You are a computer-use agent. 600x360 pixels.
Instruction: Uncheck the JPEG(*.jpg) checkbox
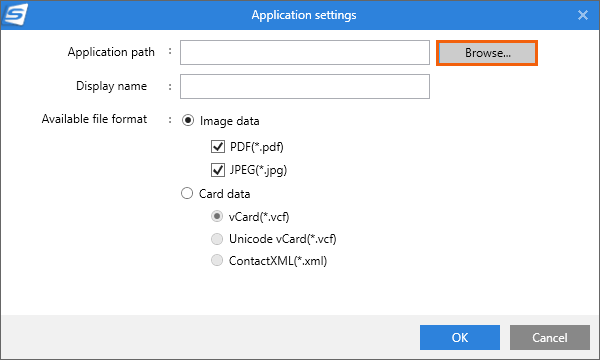pos(218,170)
